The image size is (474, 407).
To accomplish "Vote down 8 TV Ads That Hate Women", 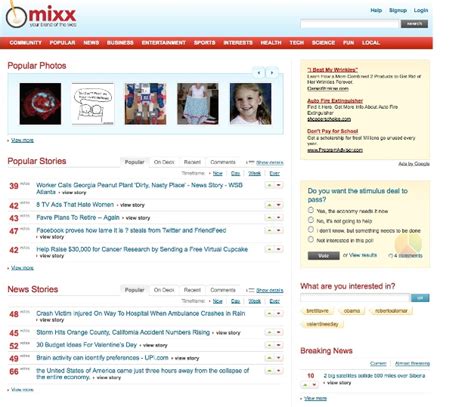I will pyautogui.click(x=279, y=205).
